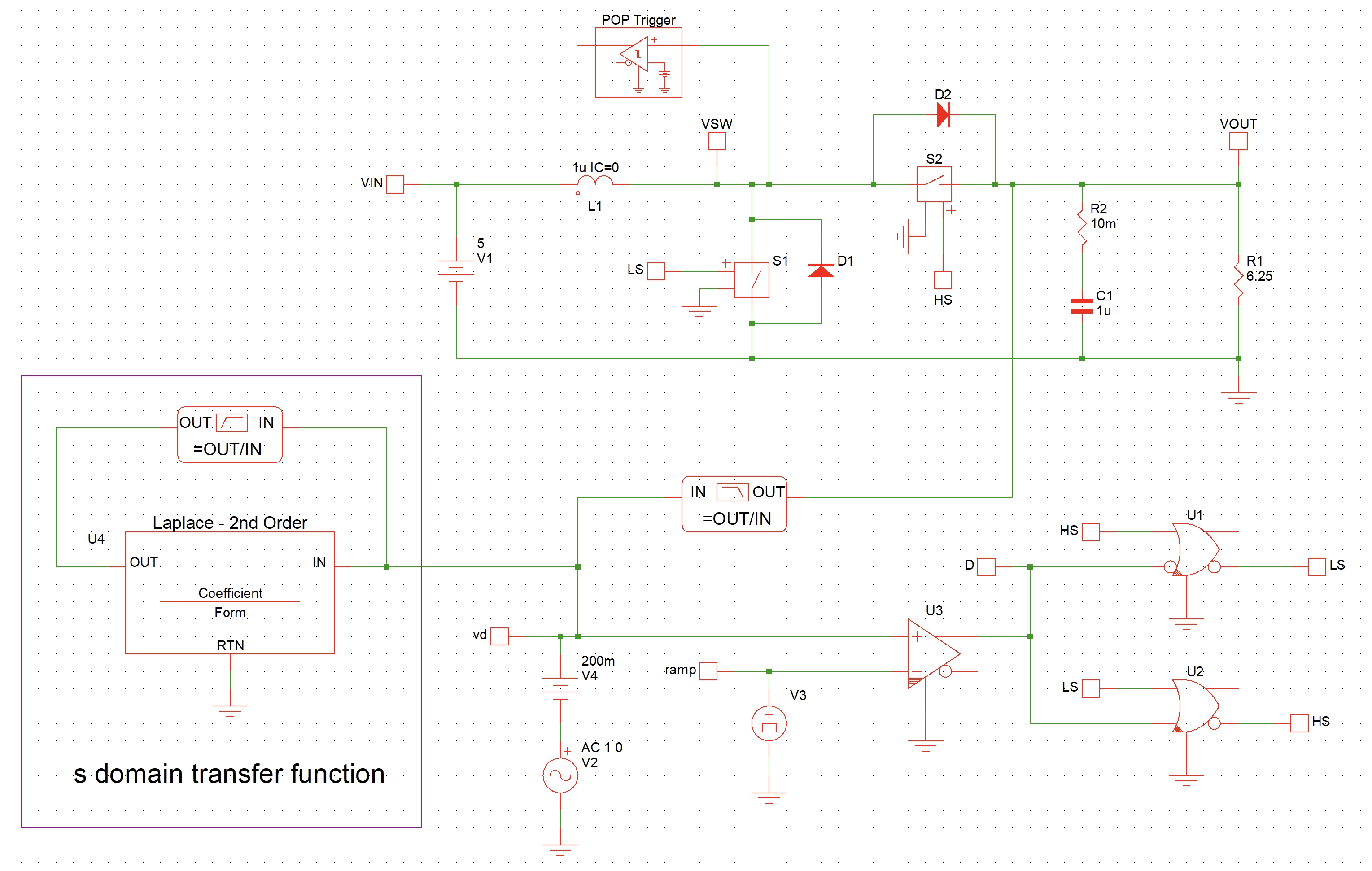Click ground symbol below V2
1372x871 pixels.
coord(560,850)
